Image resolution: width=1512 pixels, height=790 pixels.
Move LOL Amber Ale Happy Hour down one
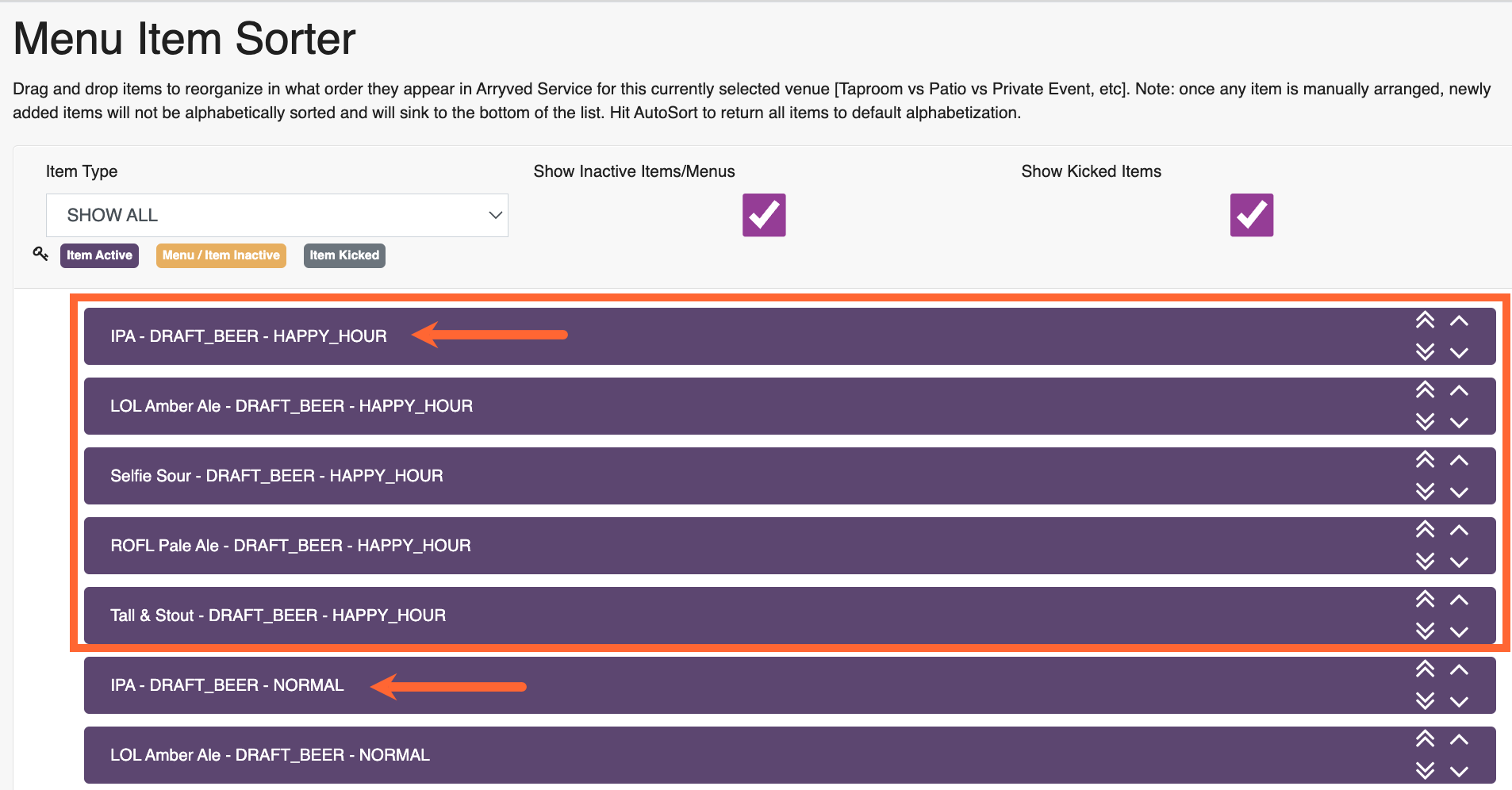pos(1459,423)
